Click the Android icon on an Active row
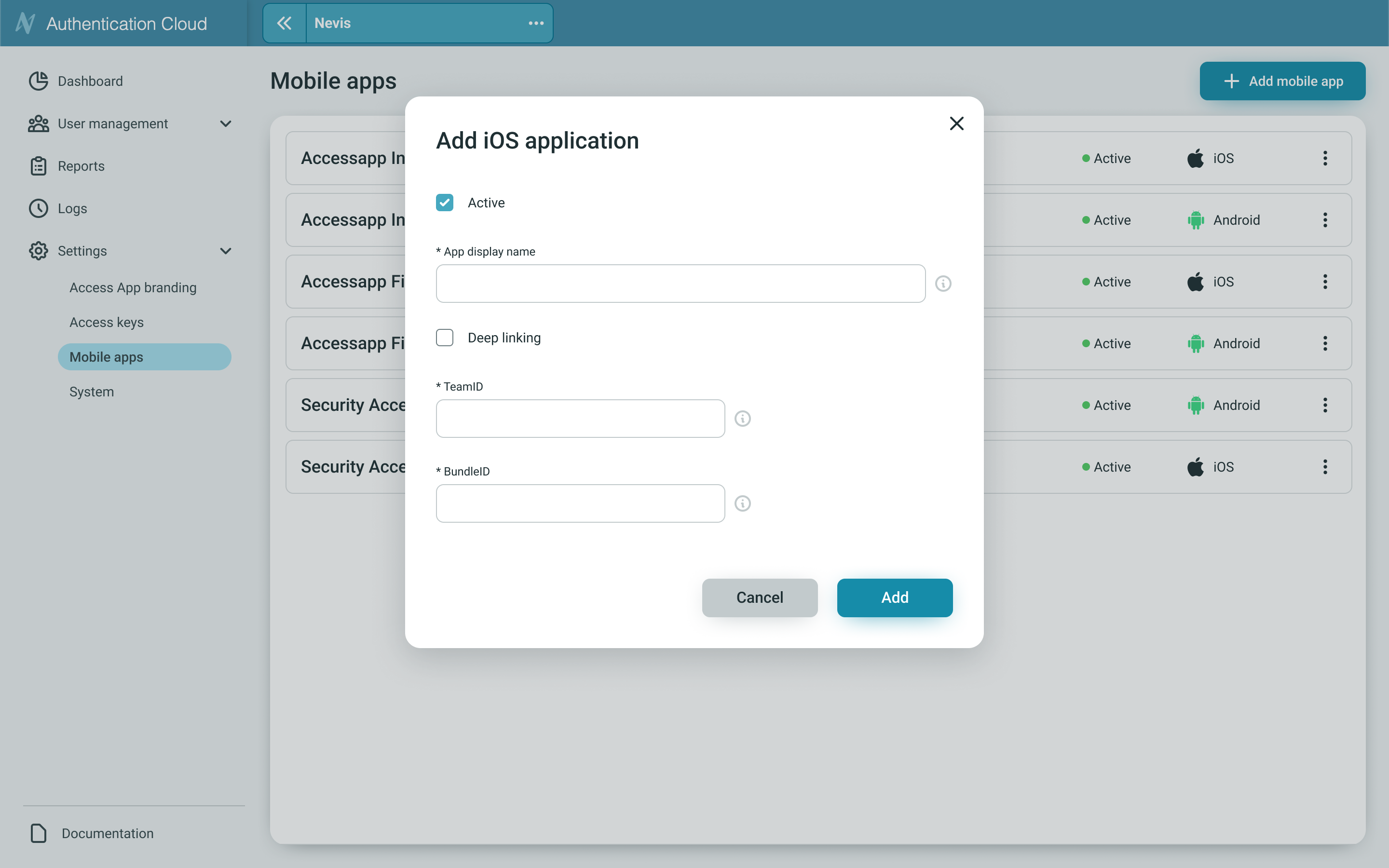 click(x=1196, y=220)
